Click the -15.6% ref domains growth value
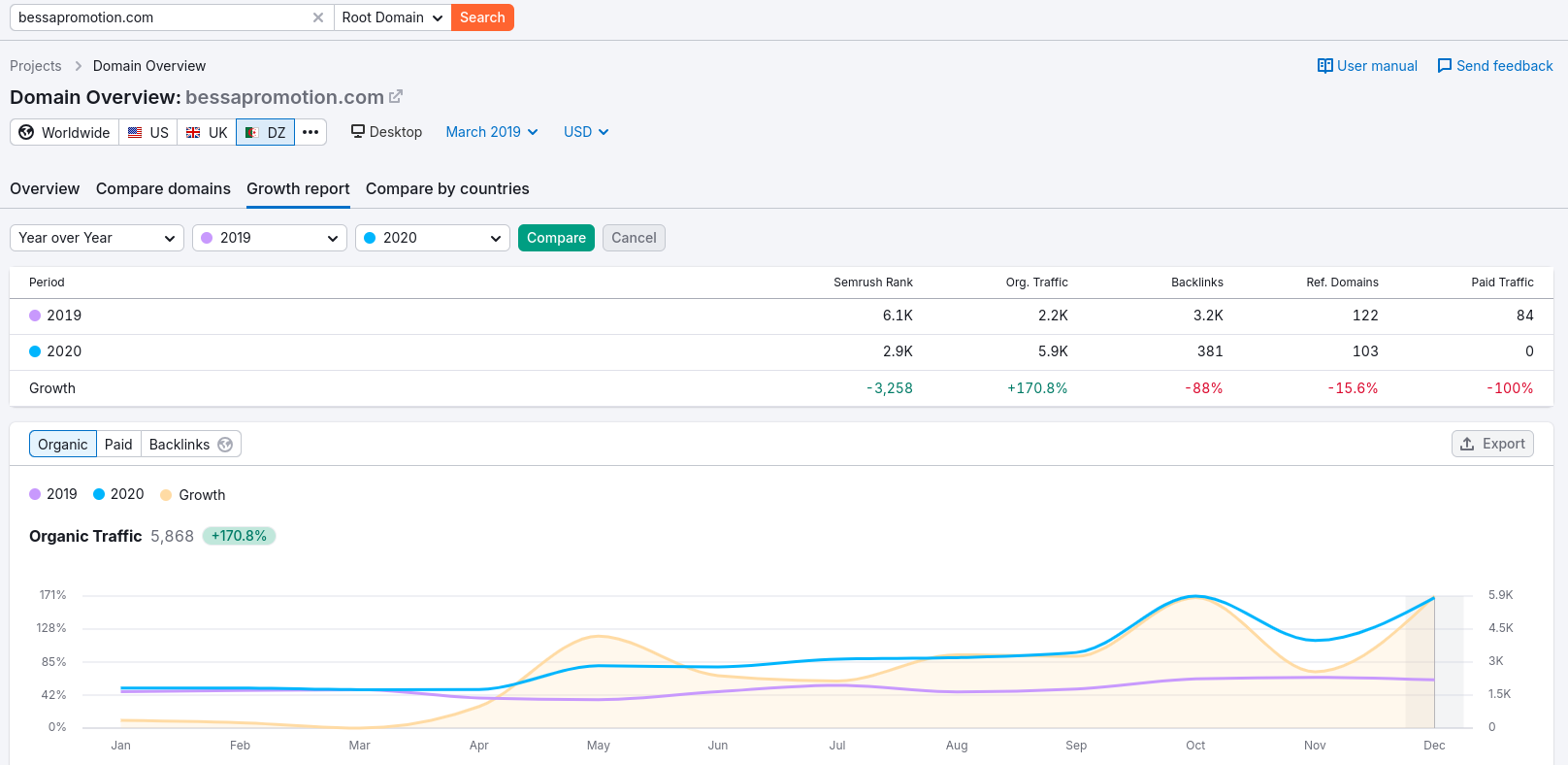Screen dimensions: 1568x765 point(1353,388)
